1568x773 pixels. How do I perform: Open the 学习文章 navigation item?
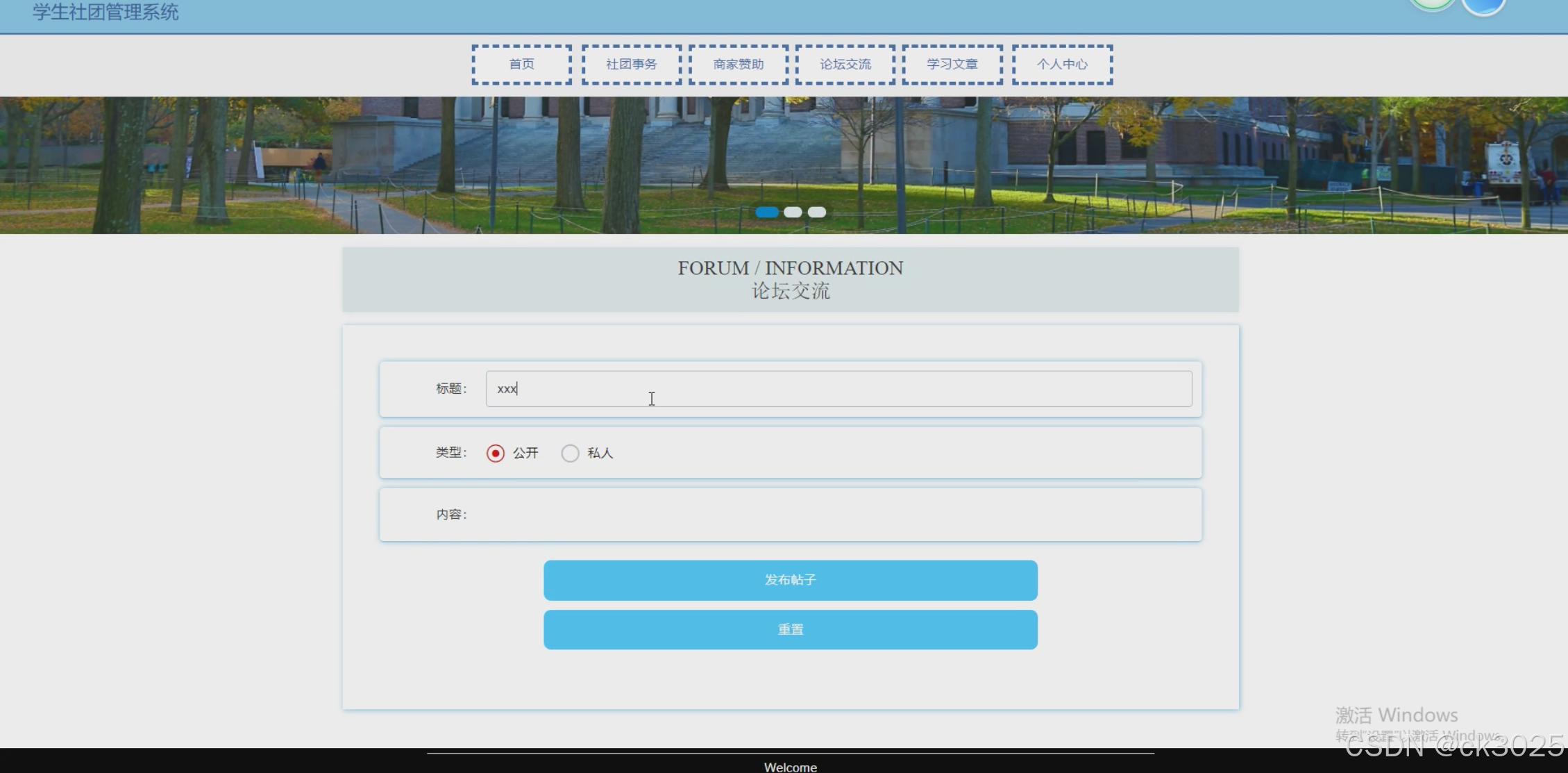tap(952, 65)
